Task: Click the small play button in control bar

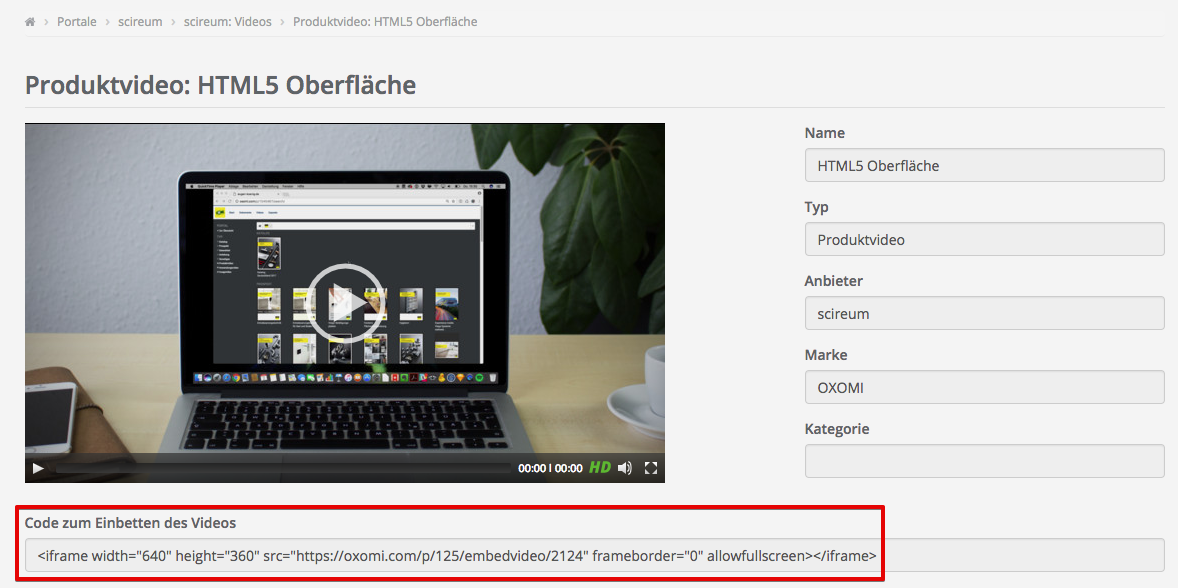Action: click(39, 468)
